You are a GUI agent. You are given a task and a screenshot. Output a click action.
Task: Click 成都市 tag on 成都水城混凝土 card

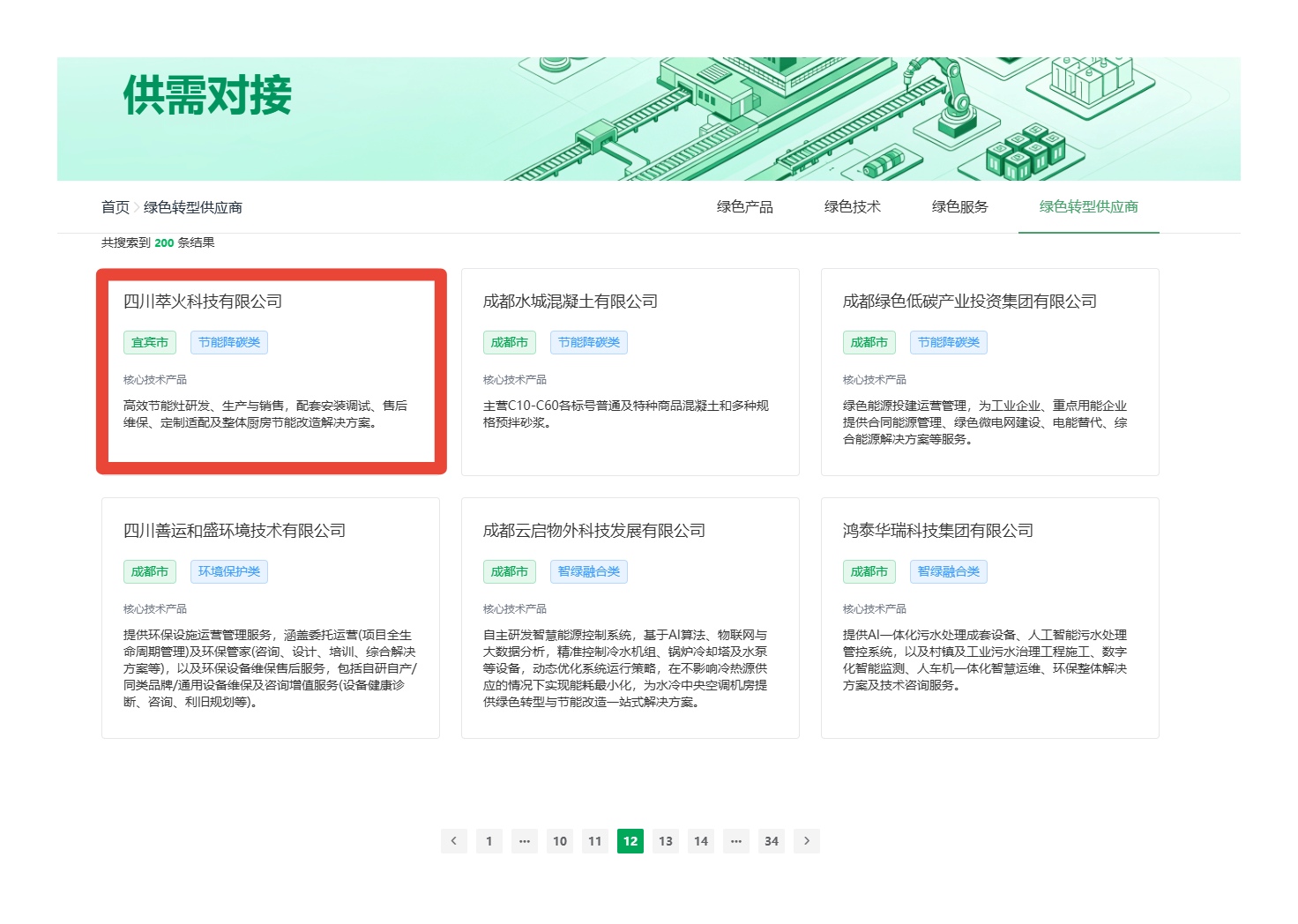[510, 342]
